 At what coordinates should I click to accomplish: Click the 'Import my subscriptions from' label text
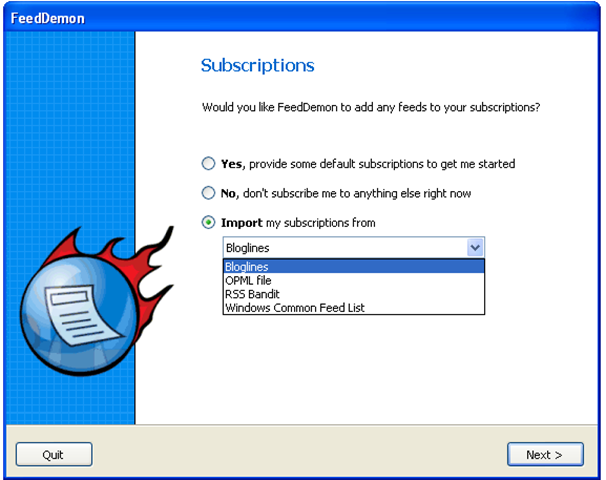[x=298, y=223]
